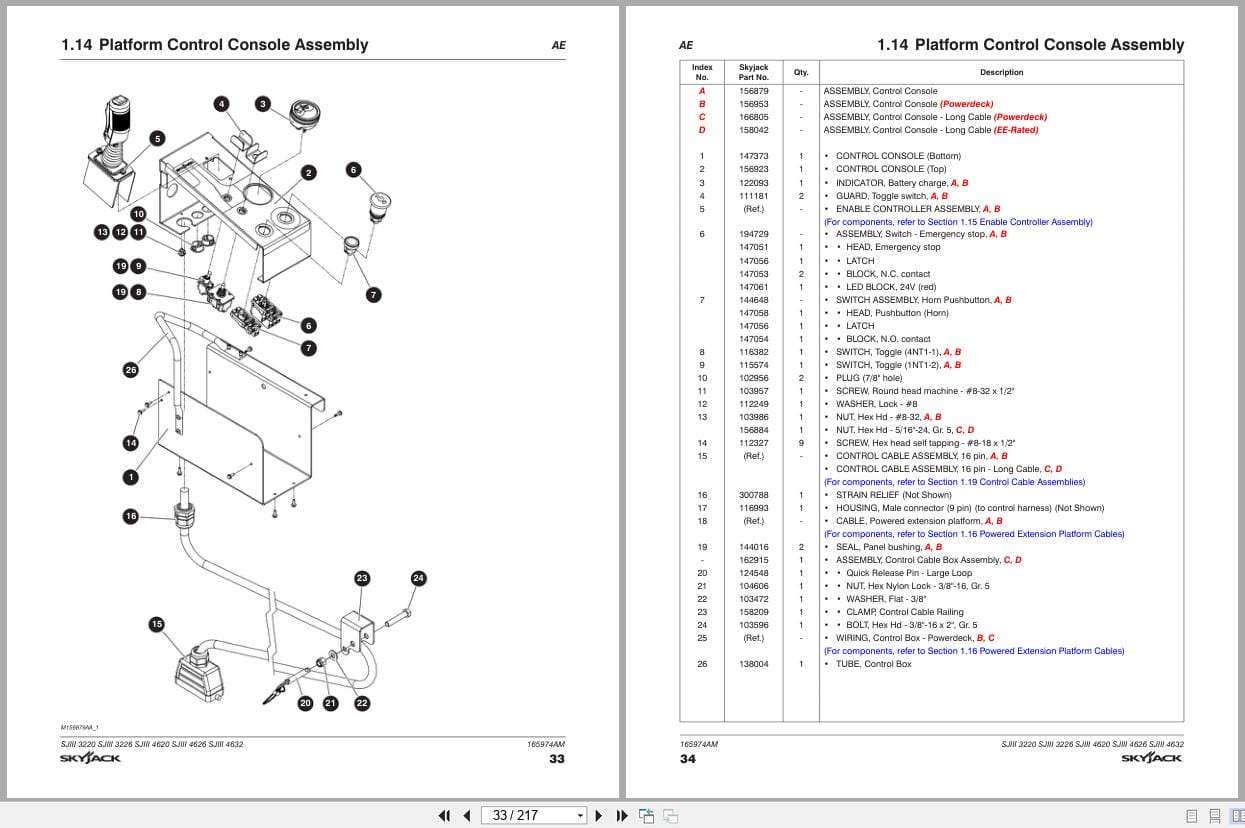Click 'CLAMP, Control Cable Railing' description
This screenshot has width=1245, height=828.
pos(905,612)
